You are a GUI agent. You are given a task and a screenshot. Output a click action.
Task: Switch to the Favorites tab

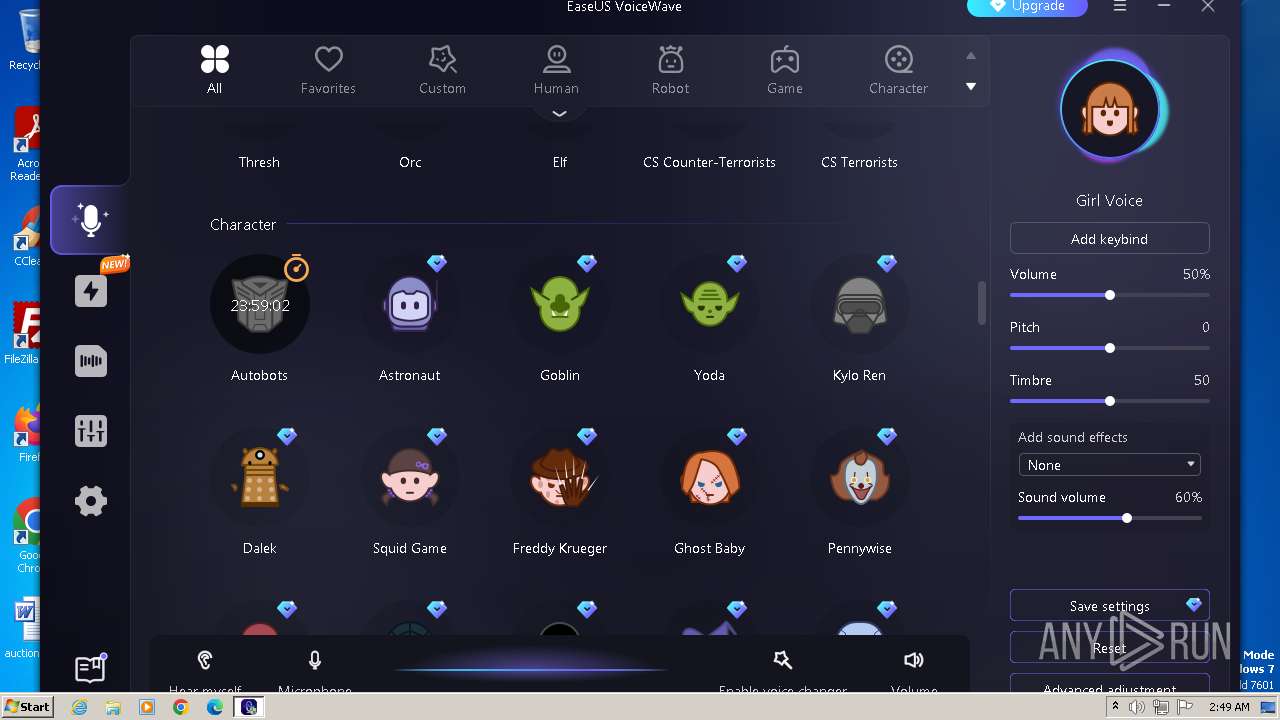click(328, 70)
